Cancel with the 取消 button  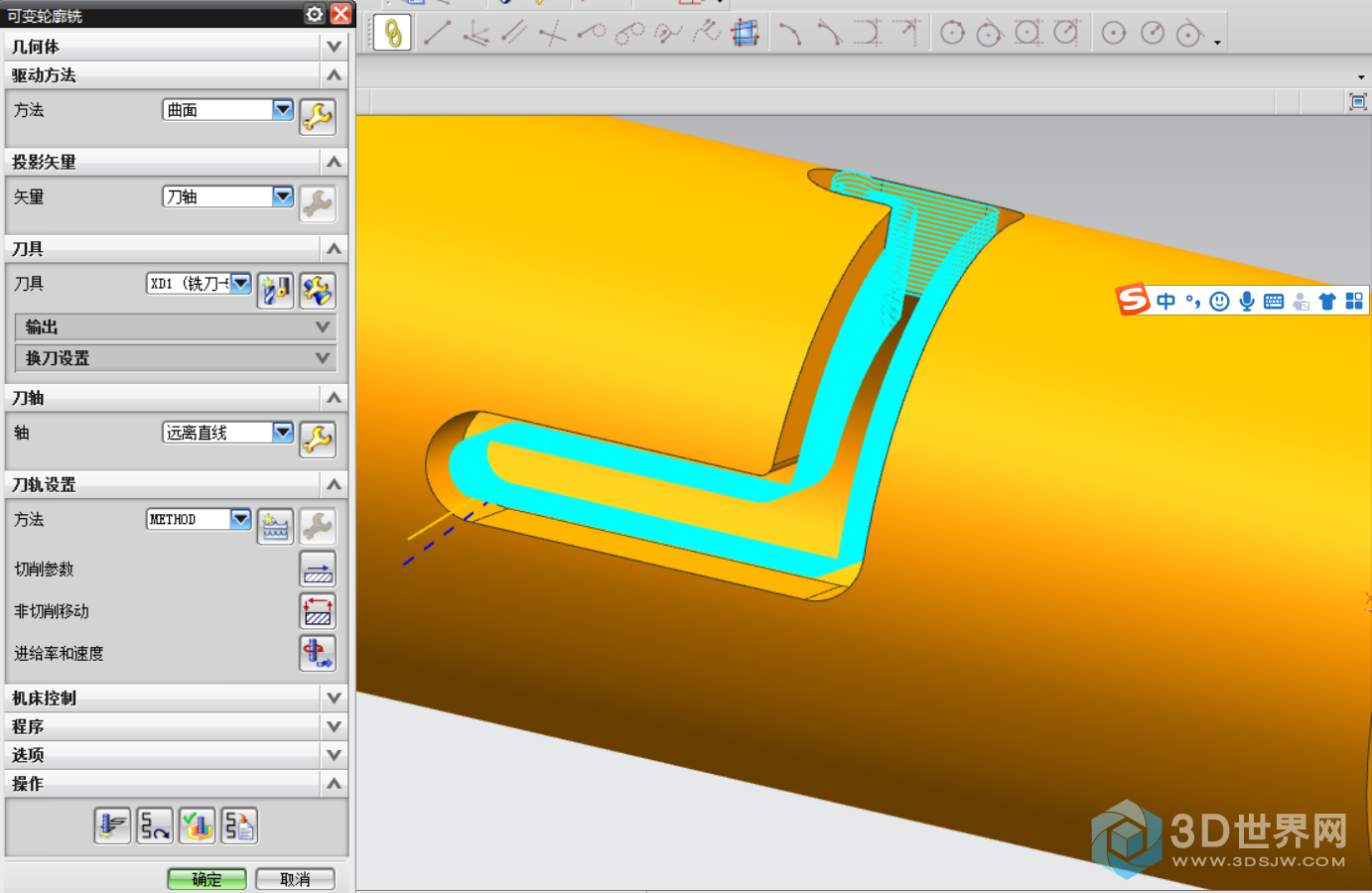point(295,879)
